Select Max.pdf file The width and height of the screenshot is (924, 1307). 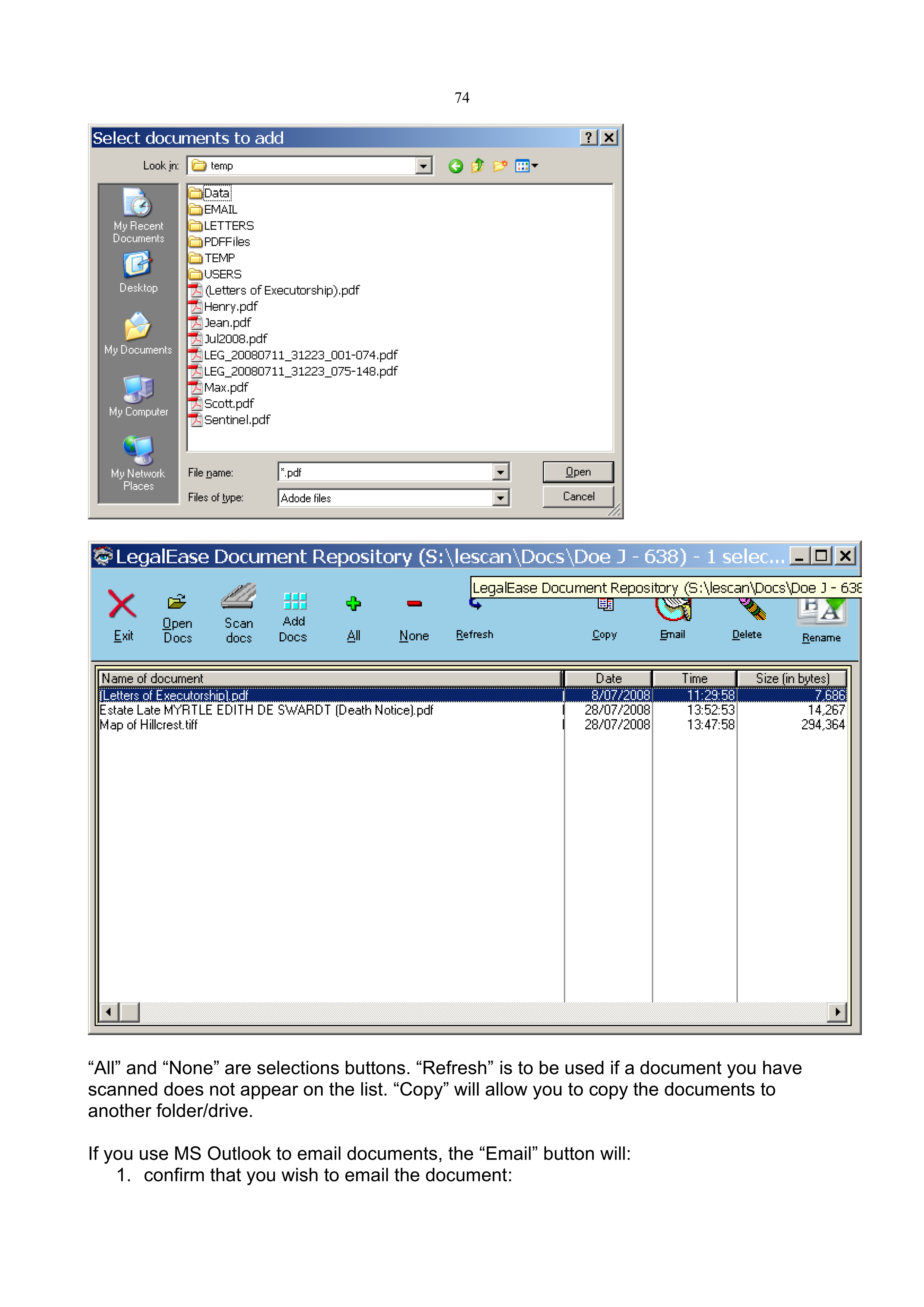219,387
